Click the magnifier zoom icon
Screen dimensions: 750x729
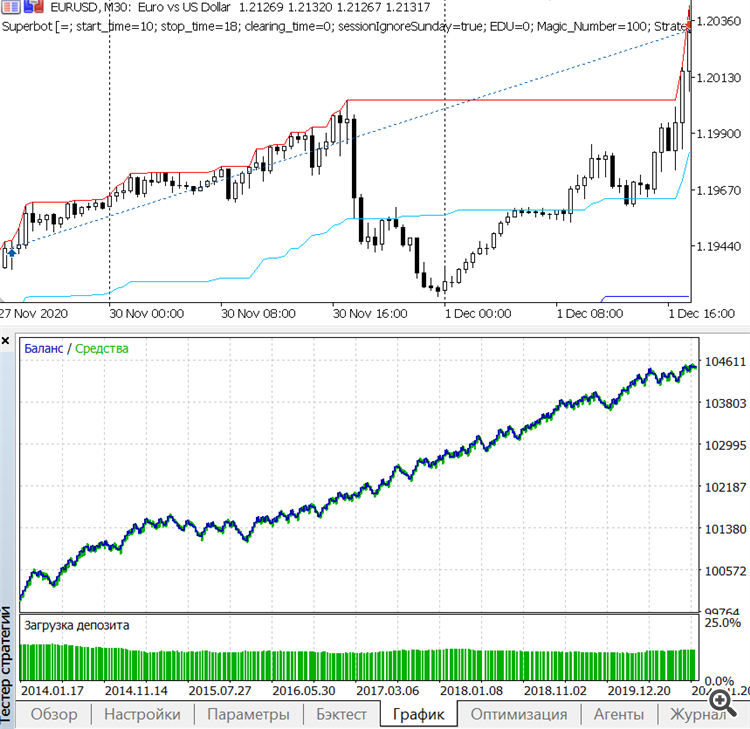(x=722, y=702)
